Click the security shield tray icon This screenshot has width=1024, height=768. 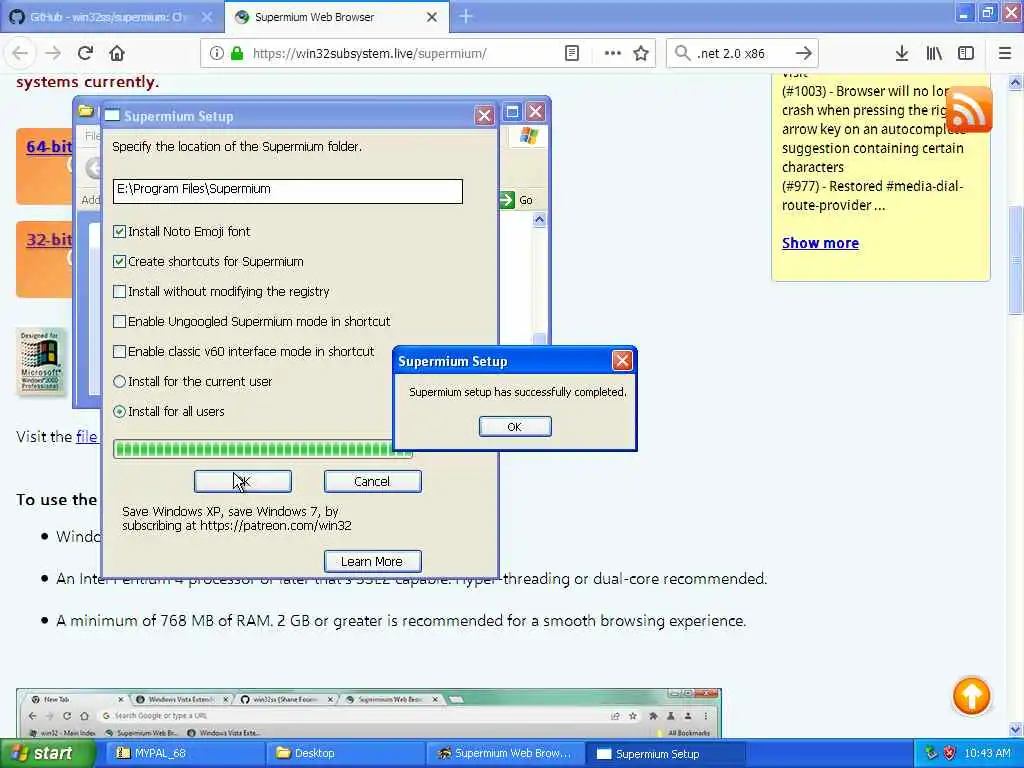[x=950, y=753]
